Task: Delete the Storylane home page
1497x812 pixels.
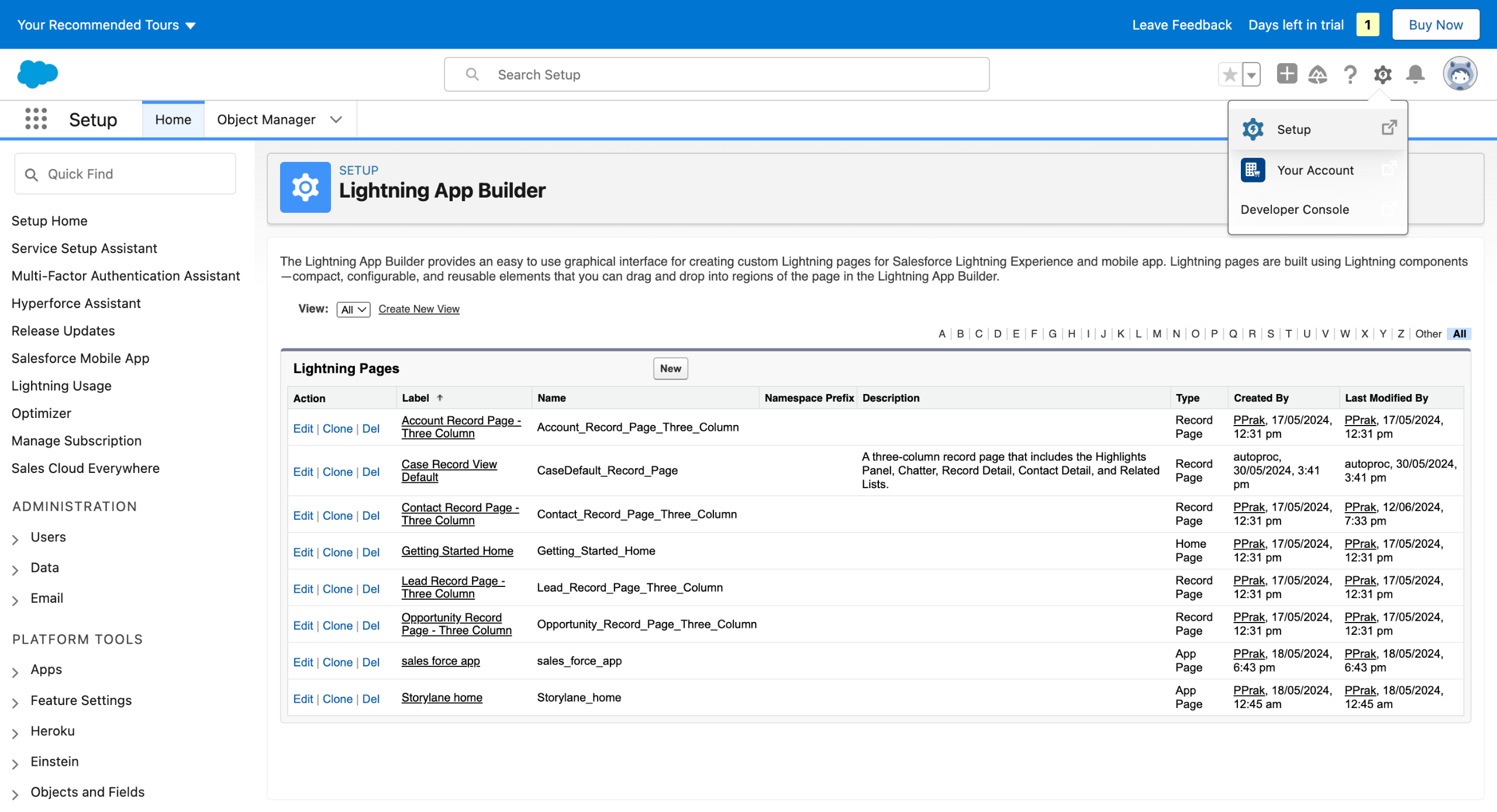Action: point(371,699)
